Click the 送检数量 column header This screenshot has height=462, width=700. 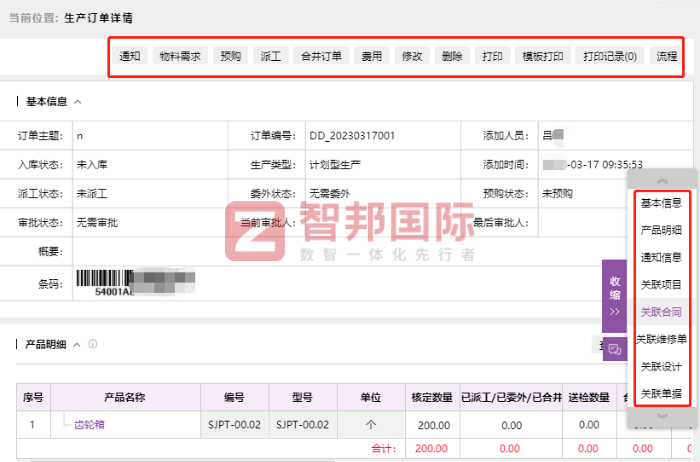[x=589, y=397]
